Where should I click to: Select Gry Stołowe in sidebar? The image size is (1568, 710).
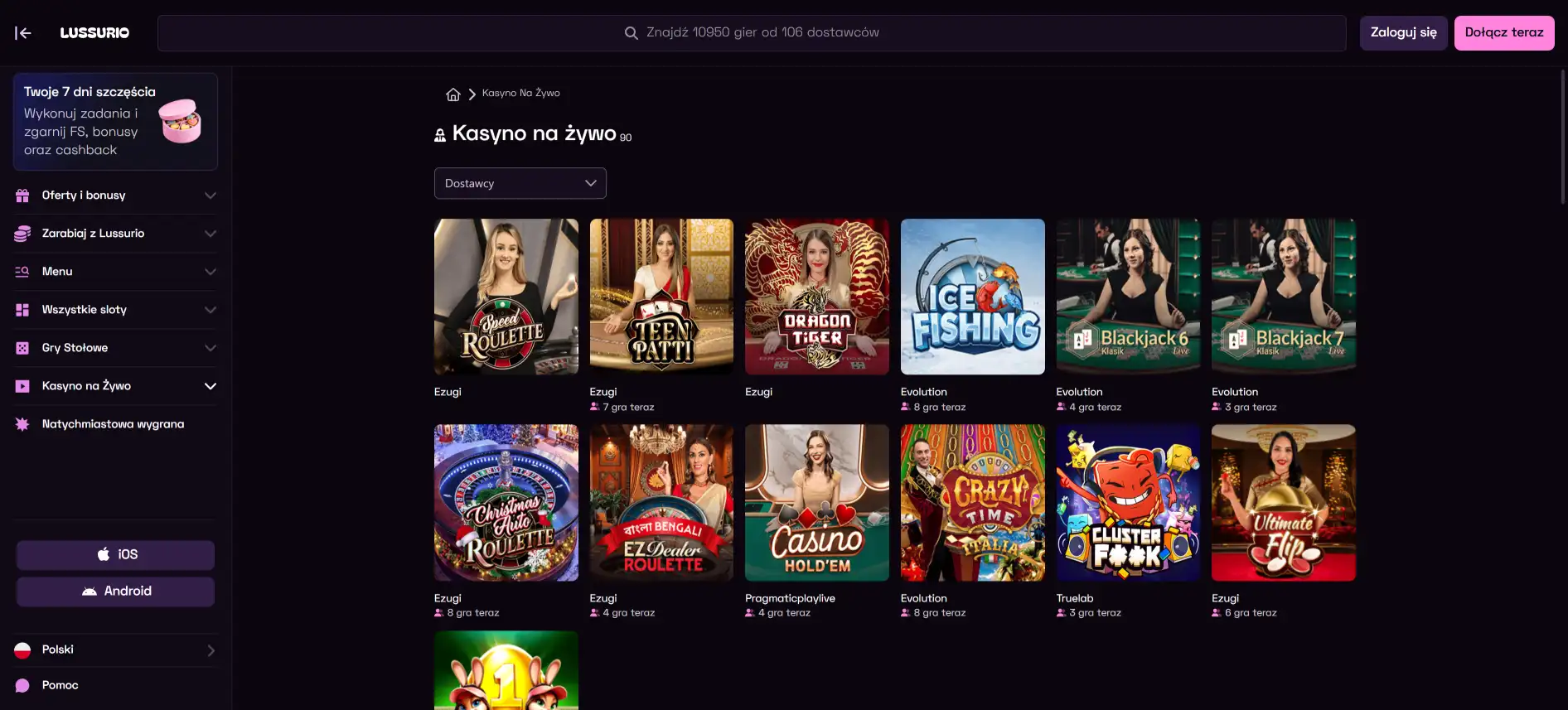[115, 348]
